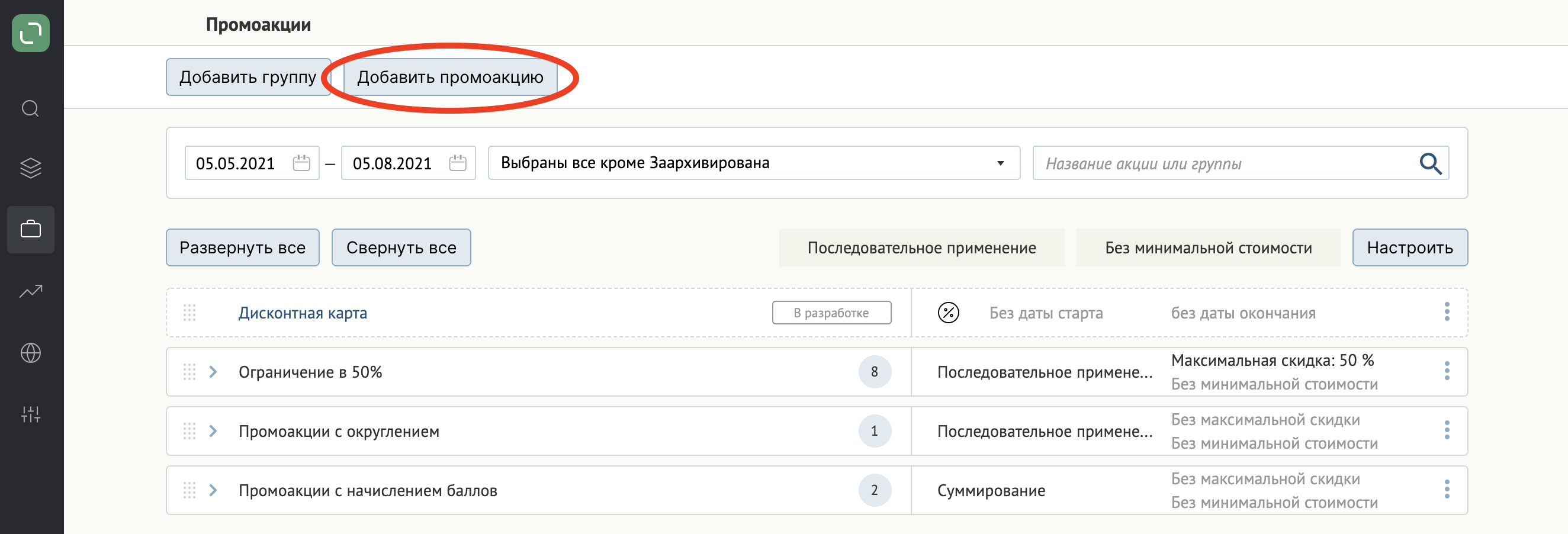
Task: Open the status filter dropdown Выбраны все кроме Заархивирована
Action: pyautogui.click(x=754, y=163)
